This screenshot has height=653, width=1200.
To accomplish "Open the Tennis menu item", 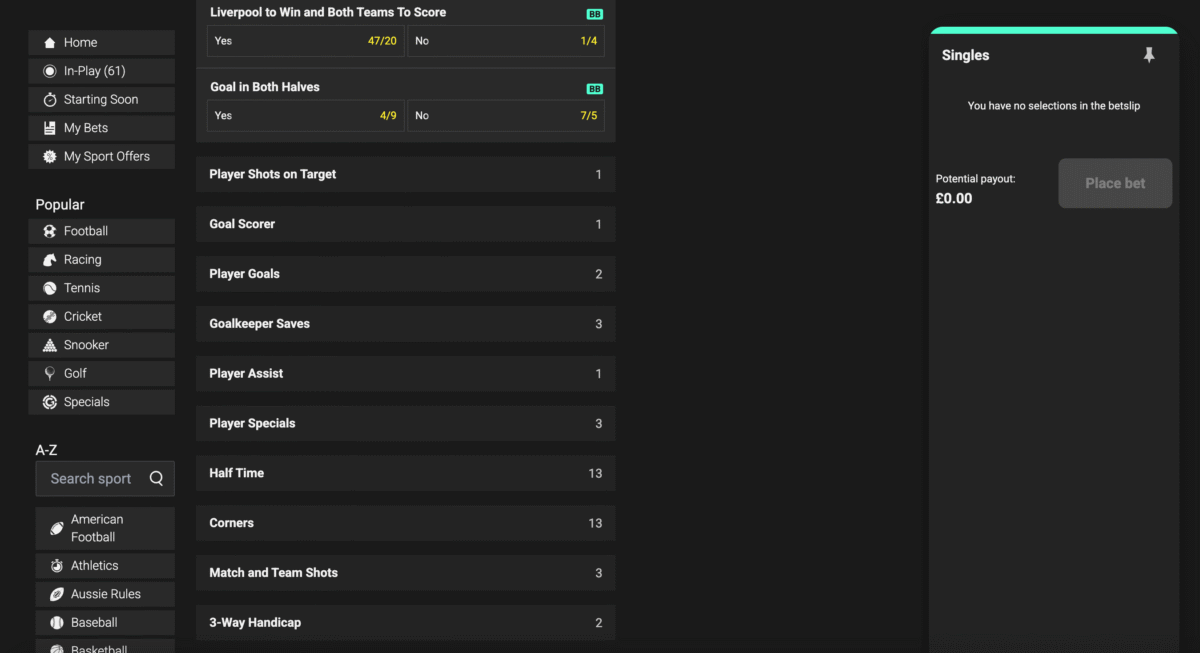I will click(101, 288).
